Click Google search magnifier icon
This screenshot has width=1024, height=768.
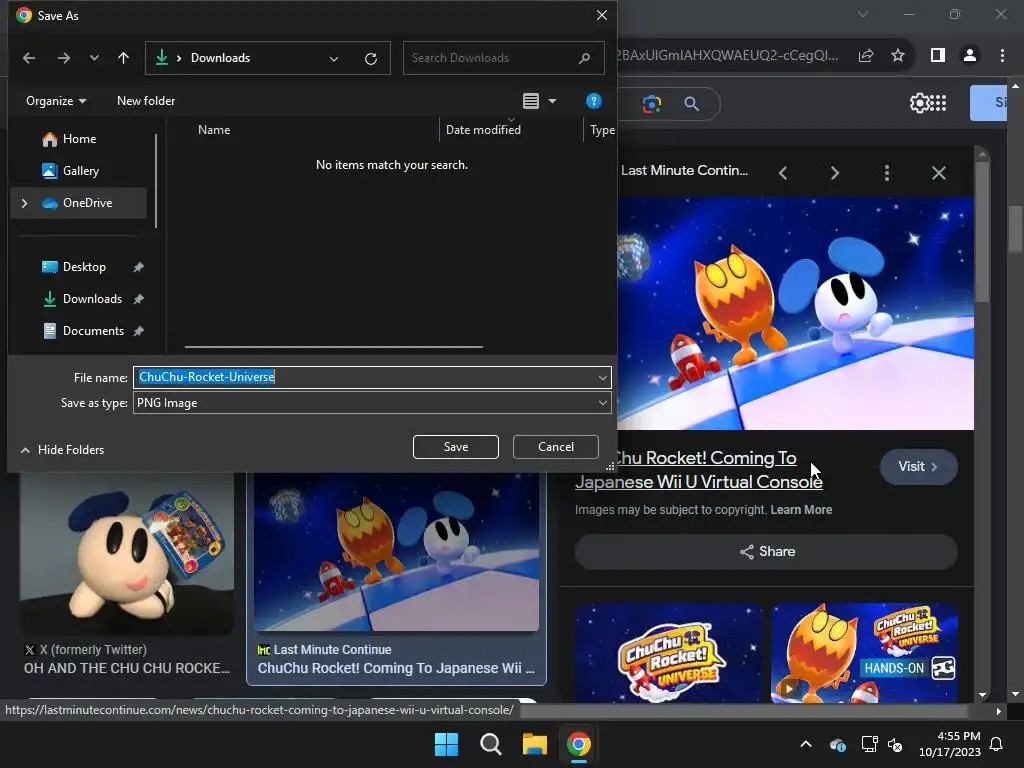691,103
